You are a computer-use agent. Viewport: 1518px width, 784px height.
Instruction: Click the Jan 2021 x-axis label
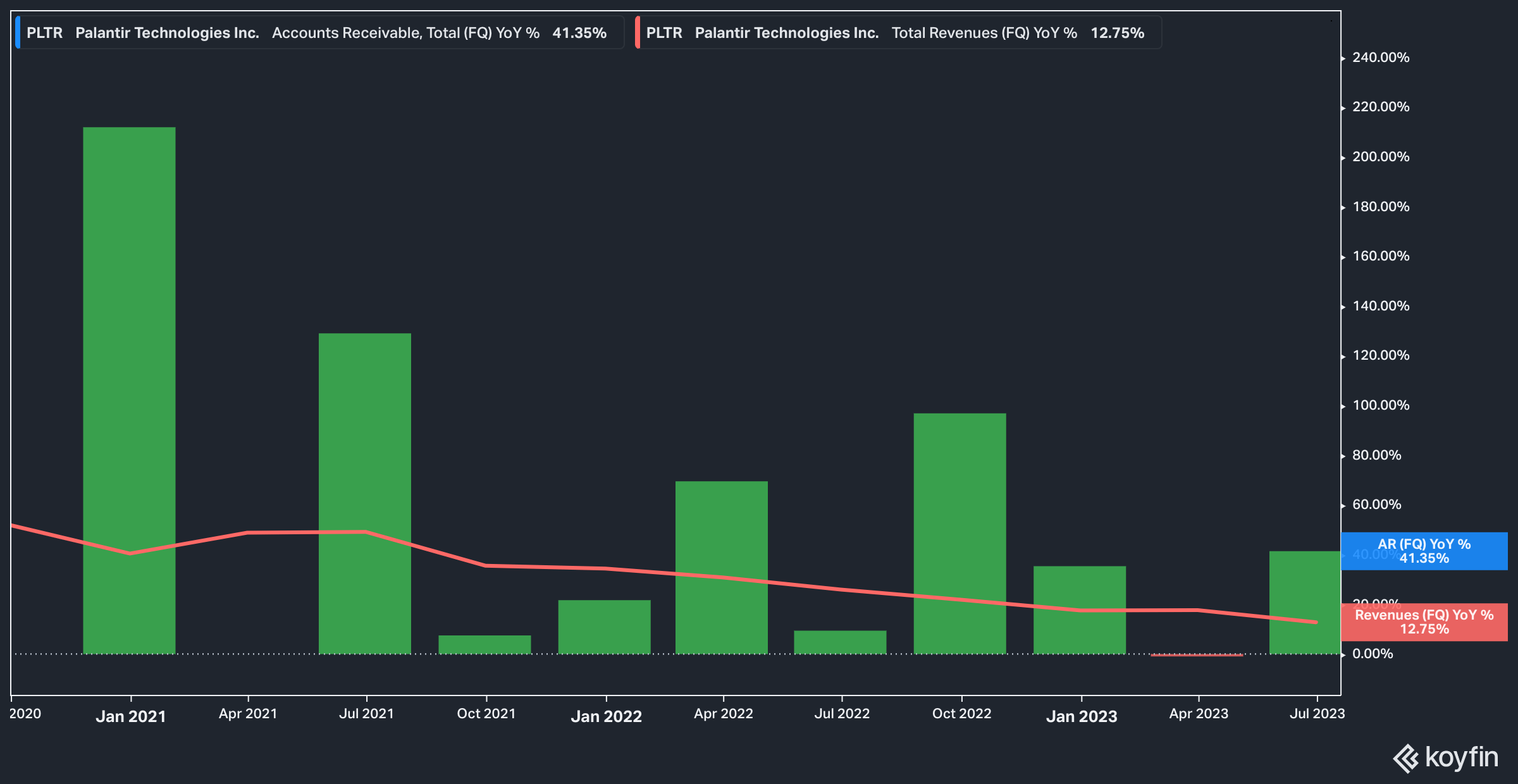click(131, 716)
